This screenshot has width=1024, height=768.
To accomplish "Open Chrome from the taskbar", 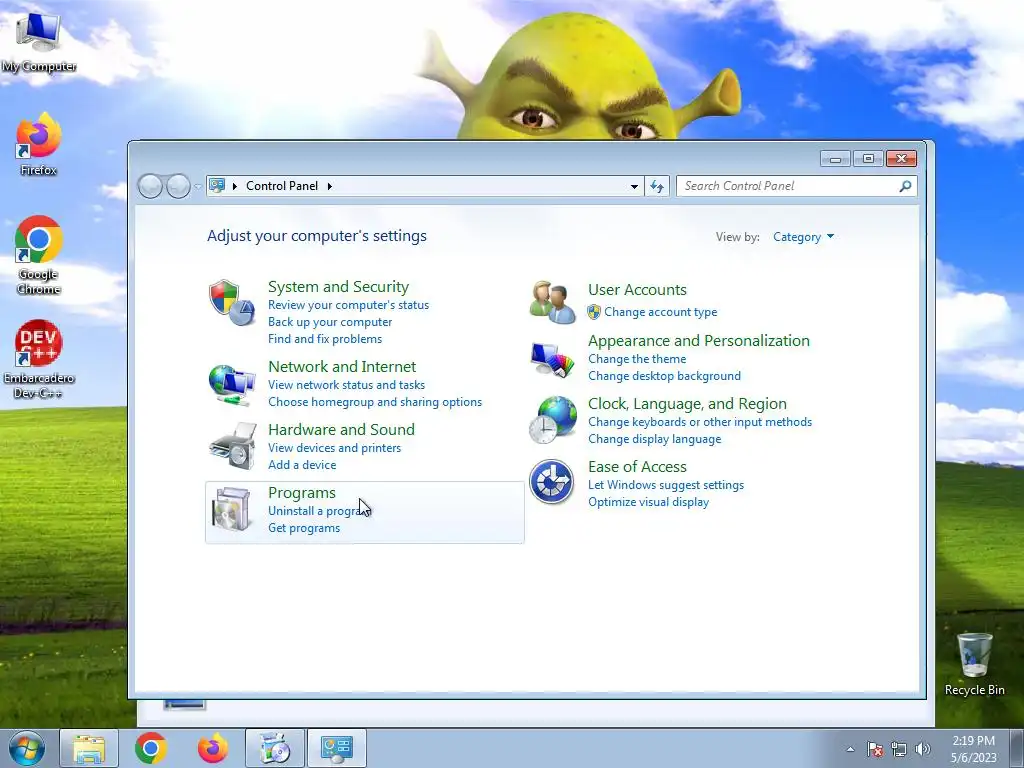I will tap(151, 748).
